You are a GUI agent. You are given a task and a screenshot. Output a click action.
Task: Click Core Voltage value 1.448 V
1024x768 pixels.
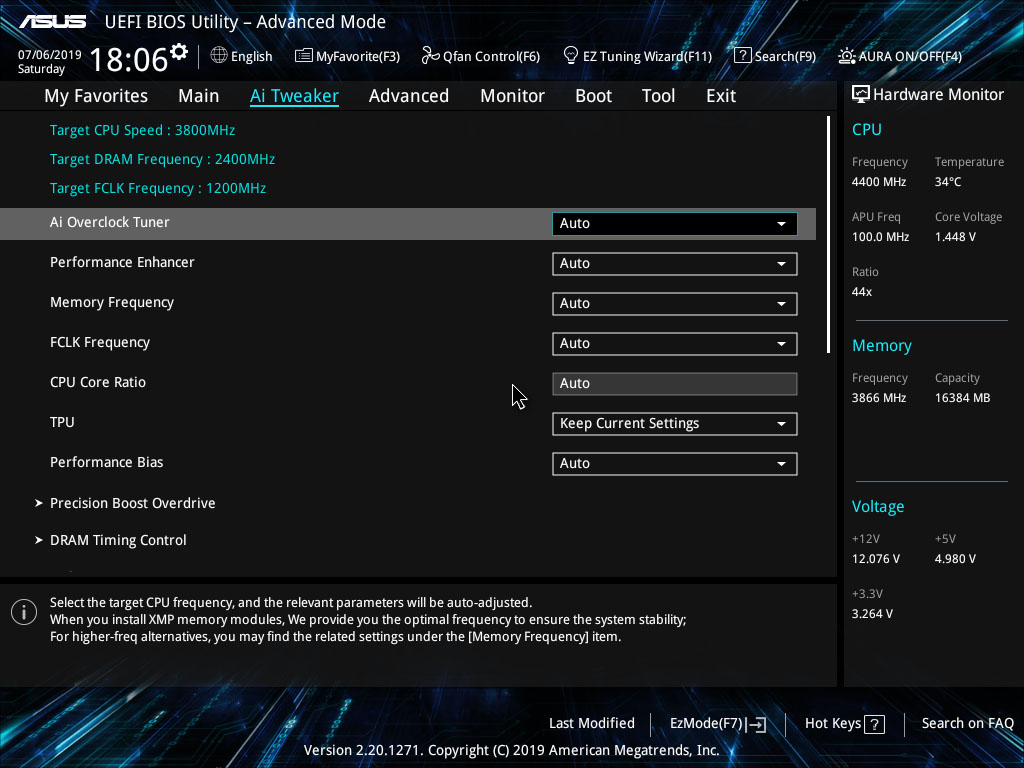(955, 237)
